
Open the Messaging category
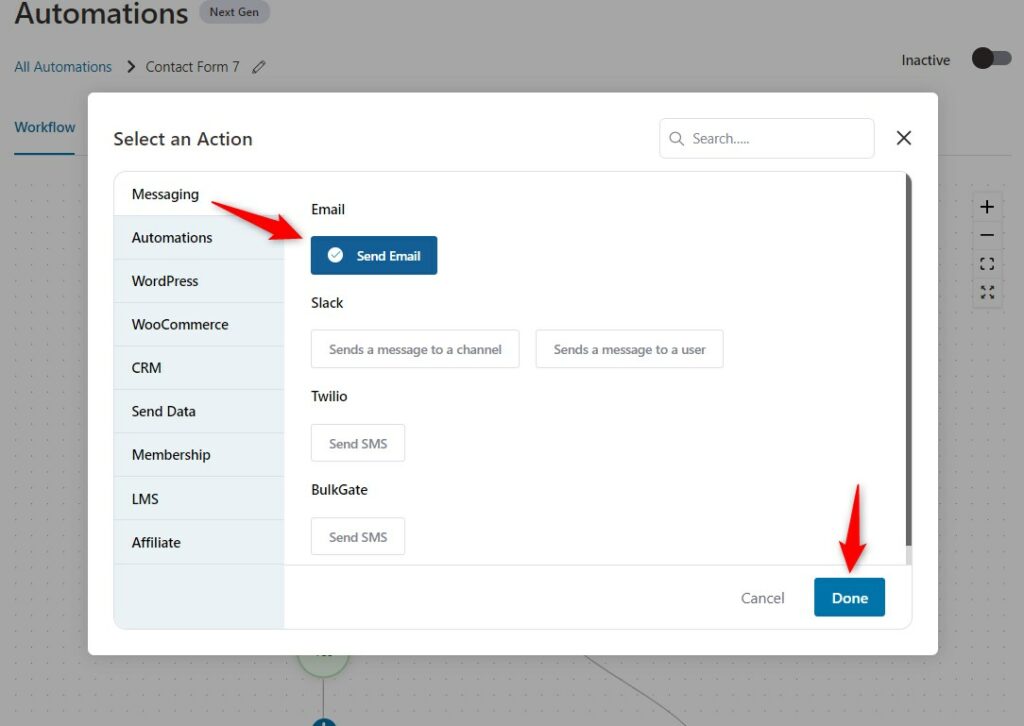(199, 194)
